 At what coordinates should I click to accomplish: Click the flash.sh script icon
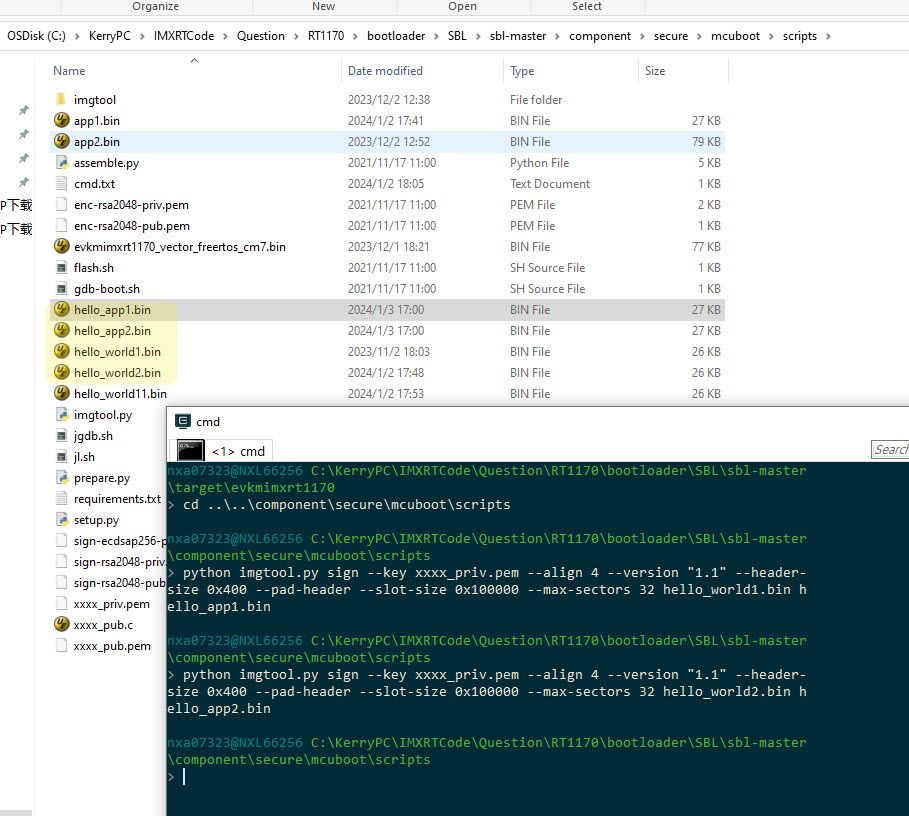click(x=61, y=267)
